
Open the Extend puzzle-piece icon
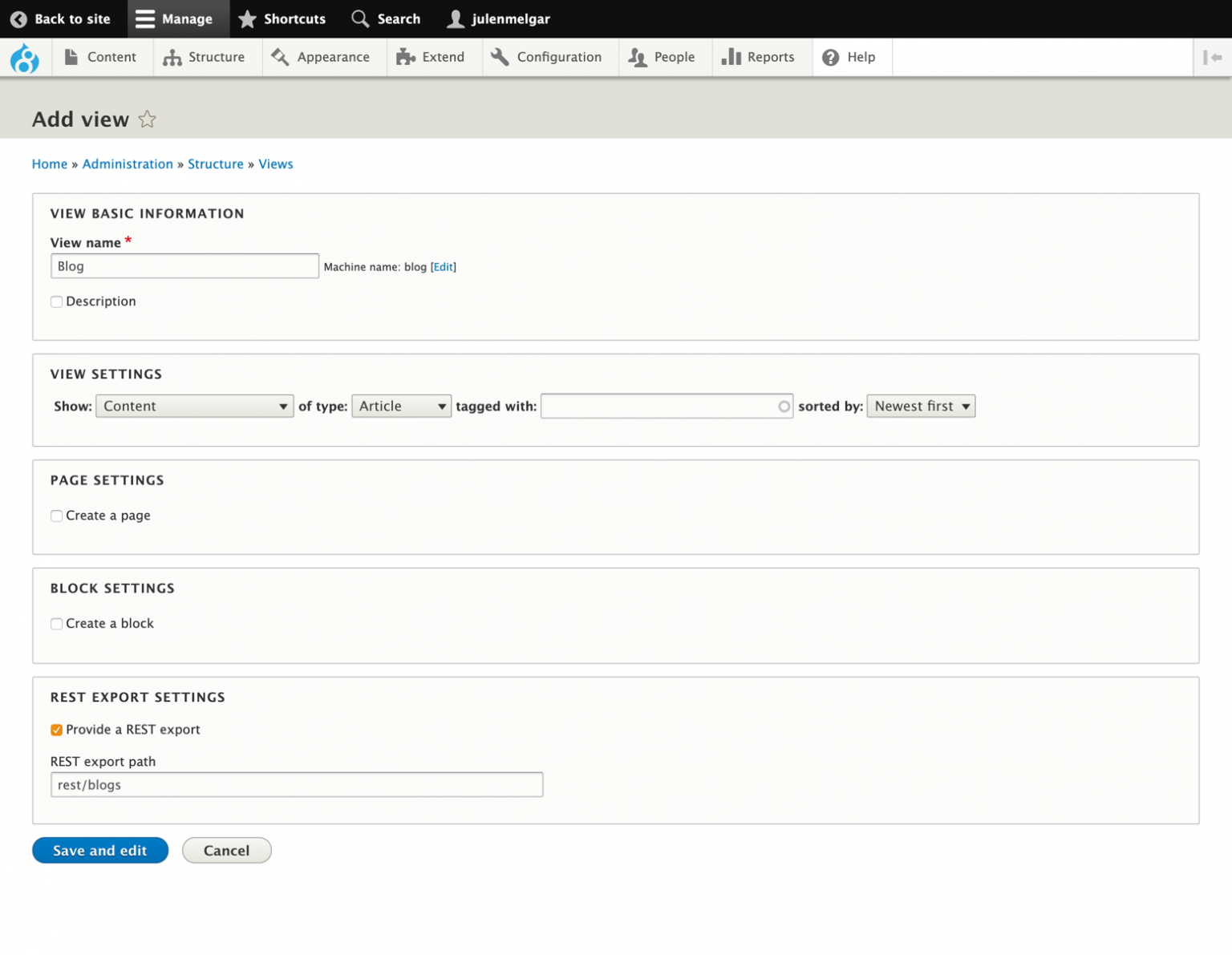coord(404,57)
